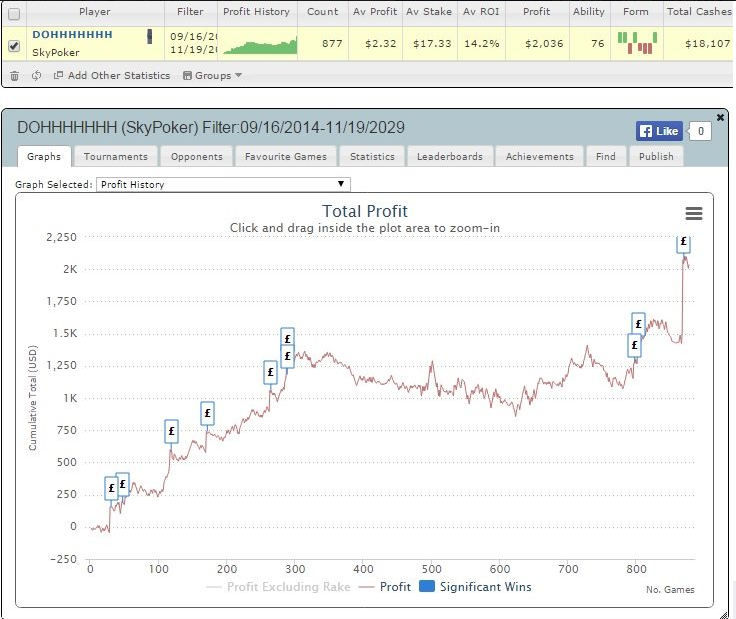This screenshot has height=619, width=736.
Task: Click the filter date range cell
Action: pos(193,43)
